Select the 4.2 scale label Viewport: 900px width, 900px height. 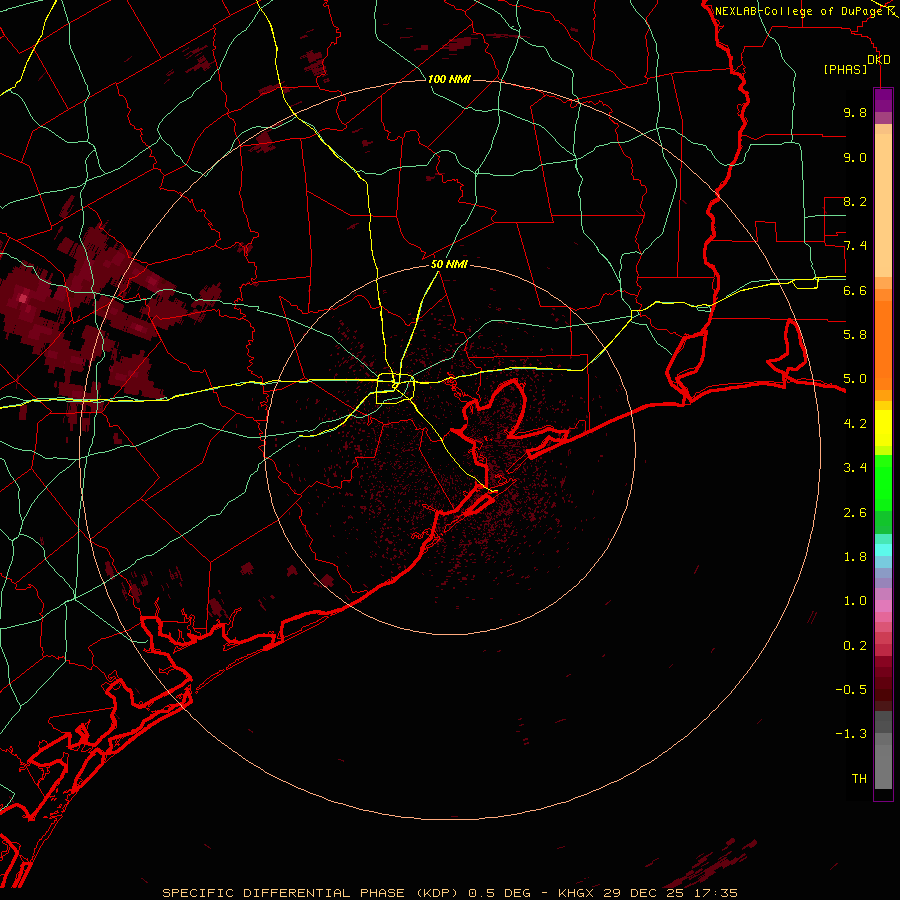(x=855, y=423)
